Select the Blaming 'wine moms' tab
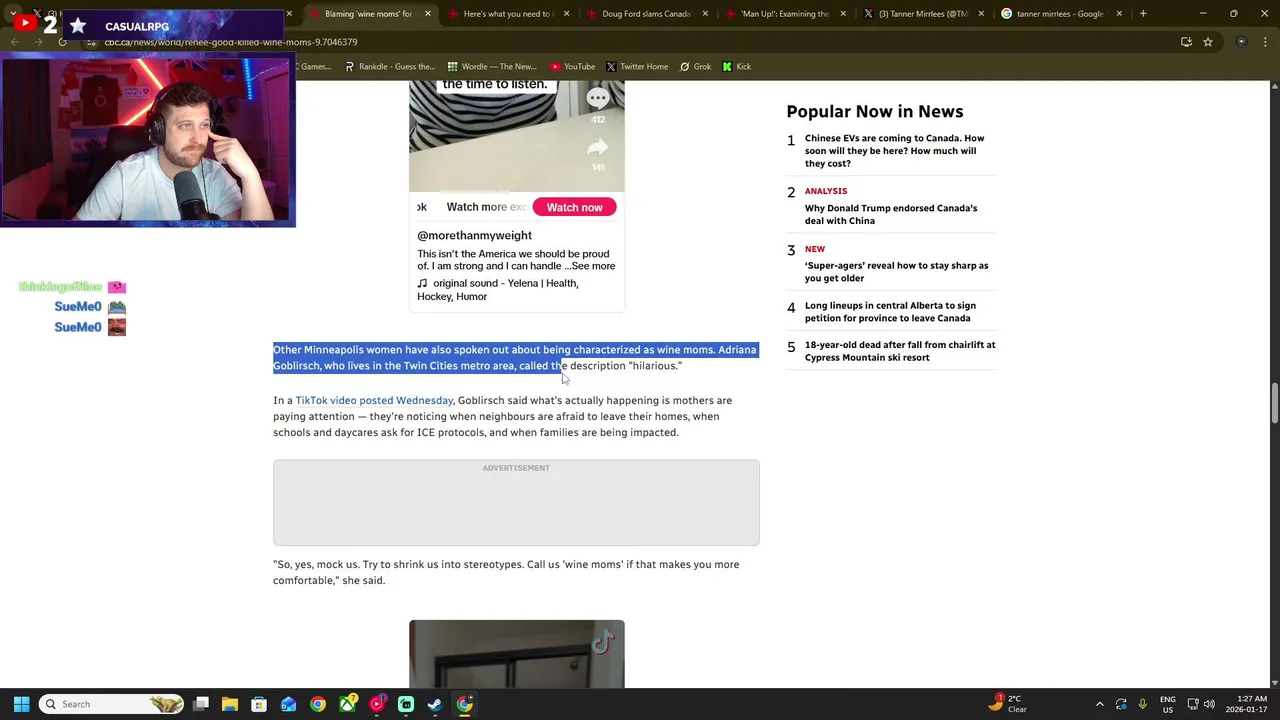The image size is (1280, 720). 366,14
